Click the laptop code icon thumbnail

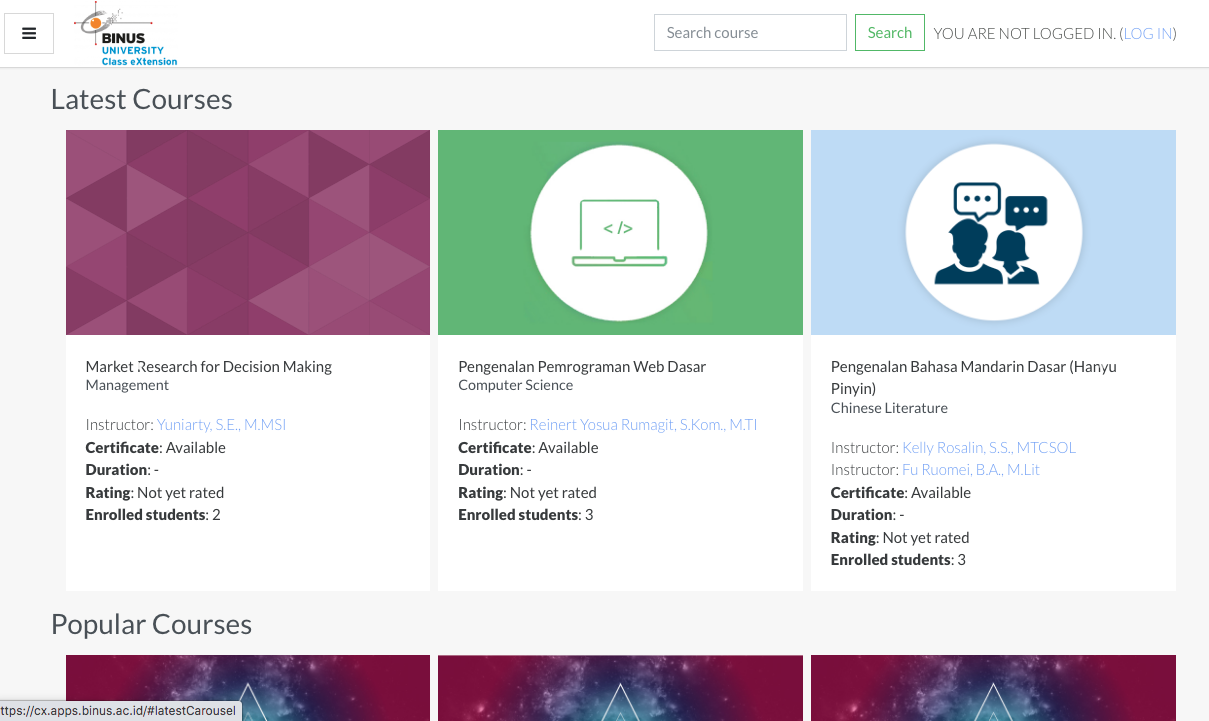[x=619, y=232]
